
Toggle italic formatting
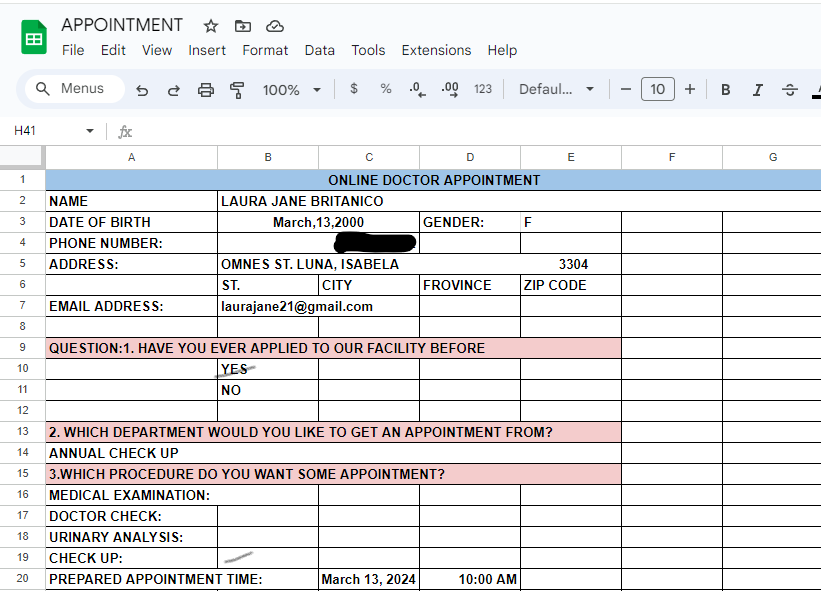pyautogui.click(x=758, y=90)
